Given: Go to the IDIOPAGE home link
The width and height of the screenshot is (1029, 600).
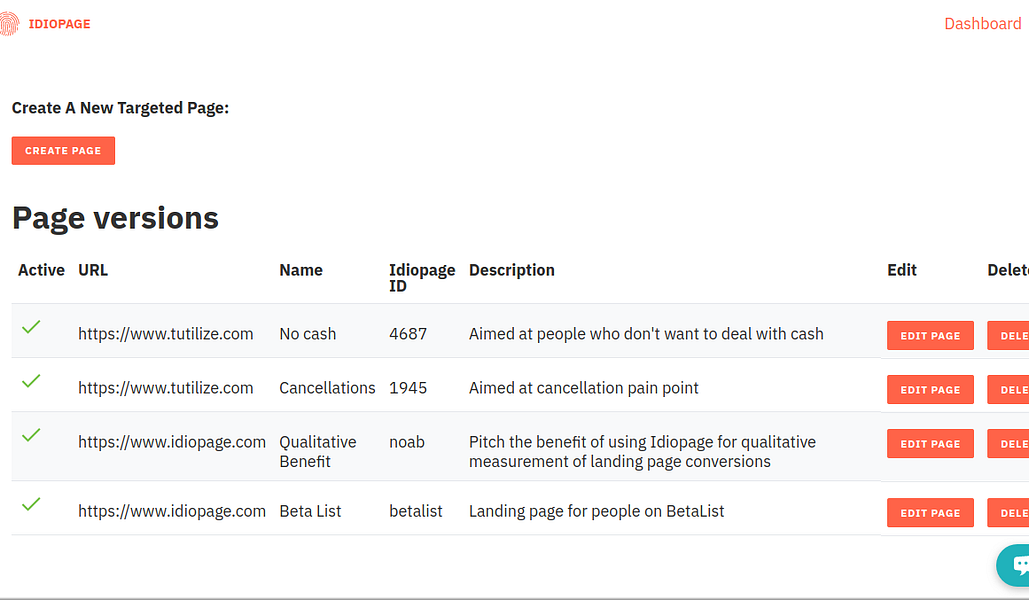Looking at the screenshot, I should [59, 24].
